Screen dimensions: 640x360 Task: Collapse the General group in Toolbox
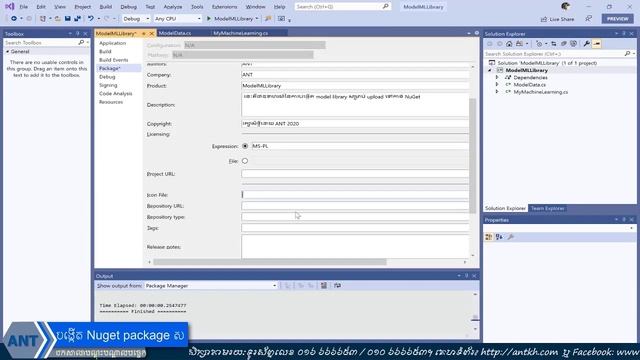point(8,52)
